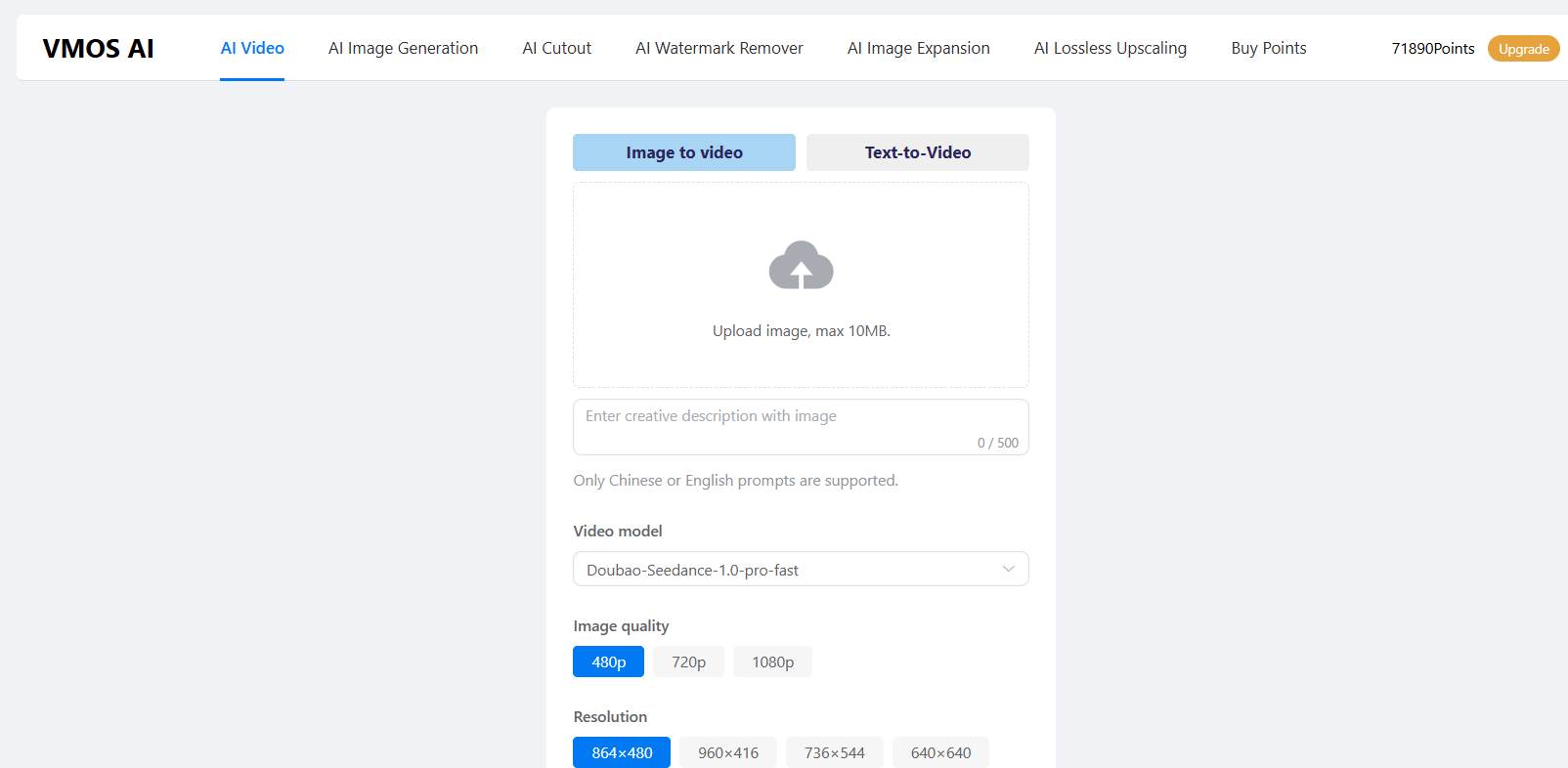
Task: Switch to Text-to-Video tab
Action: click(917, 152)
